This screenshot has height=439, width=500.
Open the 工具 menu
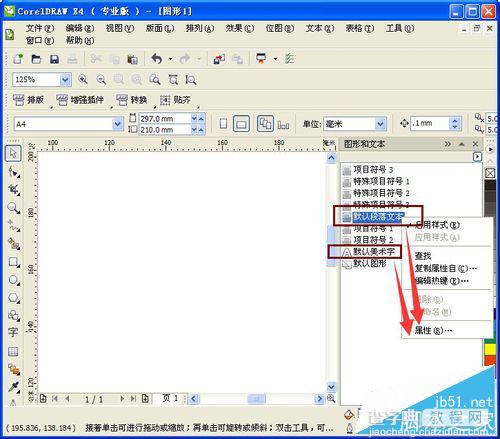(400, 29)
